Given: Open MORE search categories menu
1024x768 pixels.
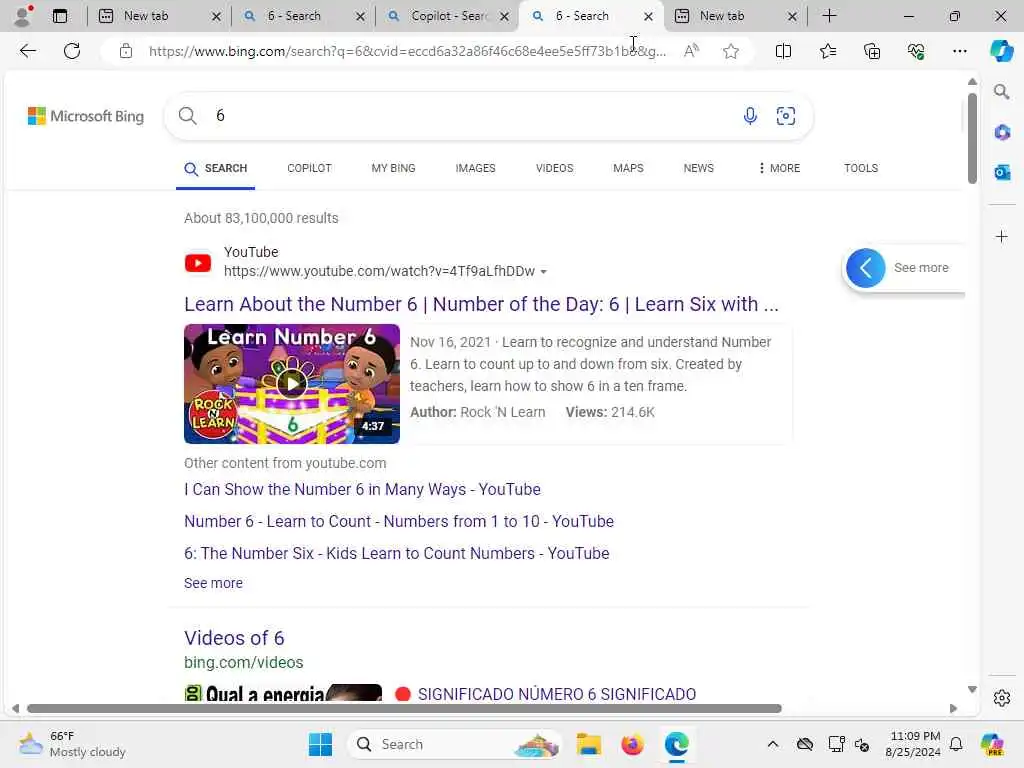Looking at the screenshot, I should click(779, 168).
